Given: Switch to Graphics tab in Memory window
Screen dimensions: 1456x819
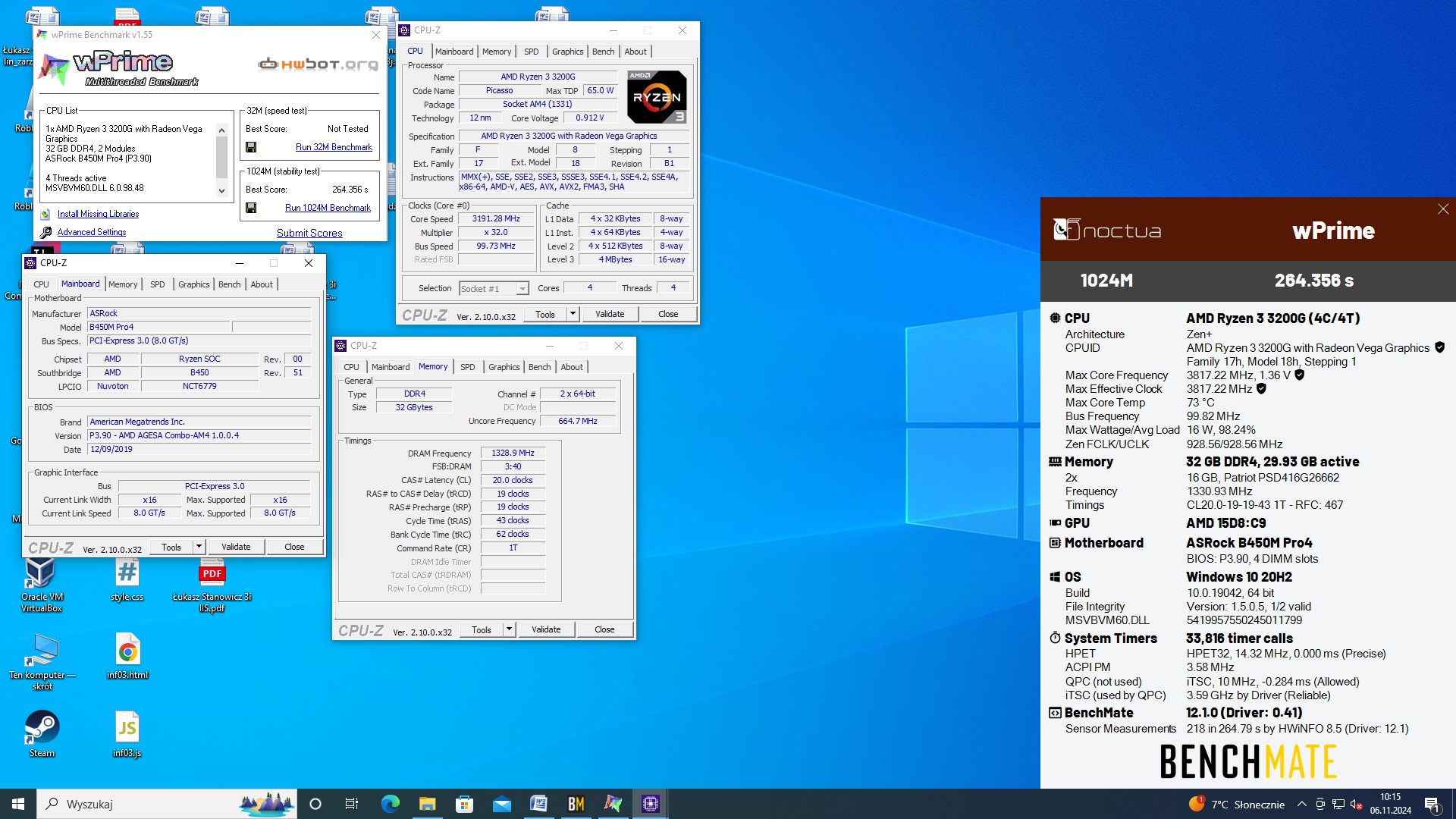Looking at the screenshot, I should [504, 367].
